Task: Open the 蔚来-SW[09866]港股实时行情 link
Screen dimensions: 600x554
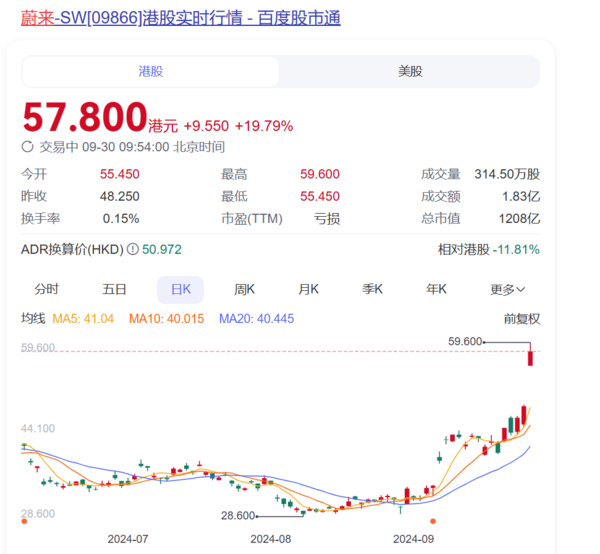Action: tap(181, 18)
